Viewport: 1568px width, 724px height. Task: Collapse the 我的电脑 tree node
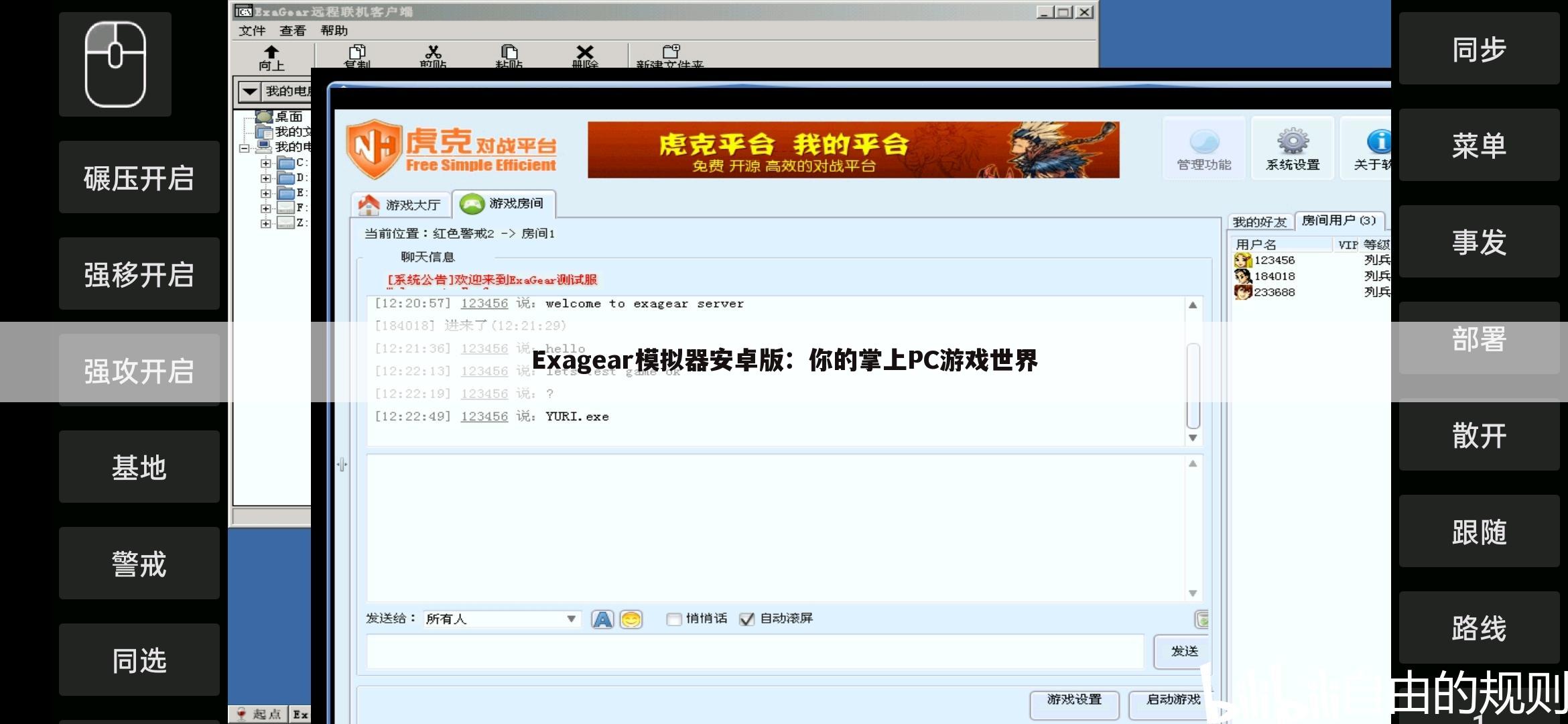coord(245,148)
